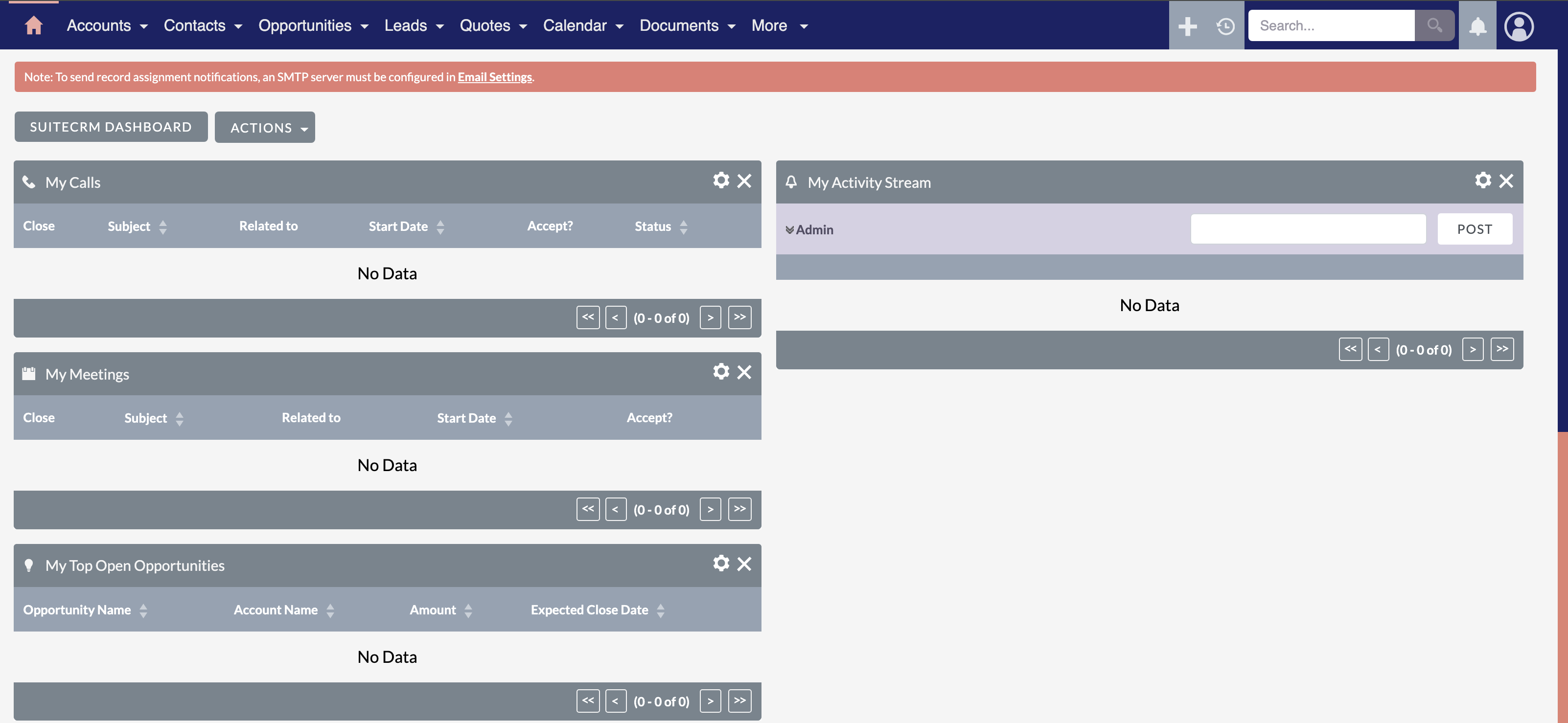1568x723 pixels.
Task: Select the Quotes module tab
Action: coord(485,25)
